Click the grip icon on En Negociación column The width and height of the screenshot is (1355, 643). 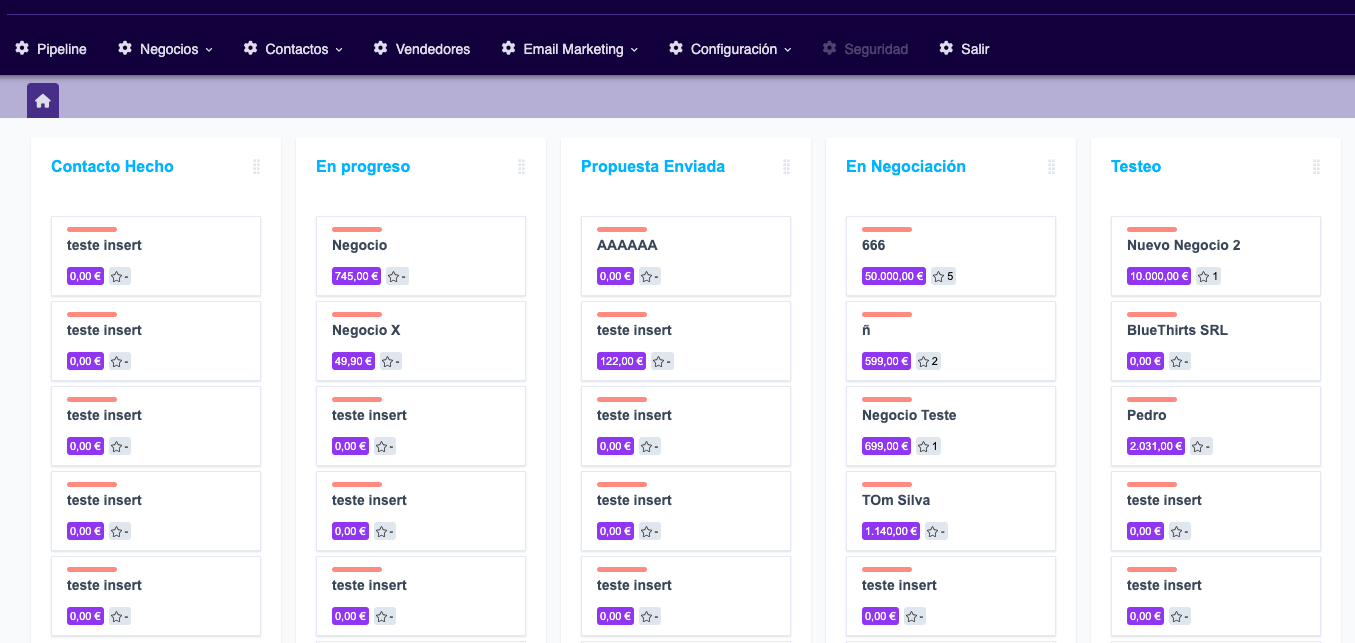click(x=1051, y=167)
